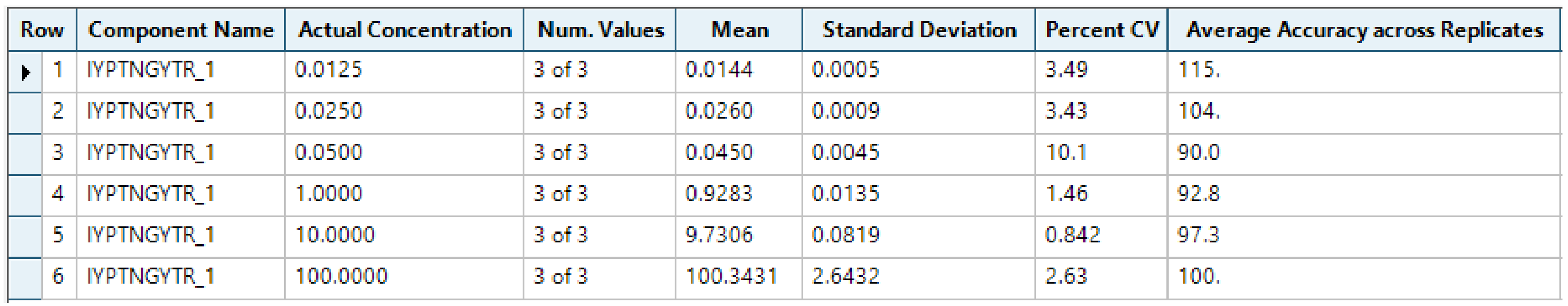This screenshot has width=1568, height=306.
Task: Click the Mean cell showing 100.3431
Action: [x=739, y=278]
